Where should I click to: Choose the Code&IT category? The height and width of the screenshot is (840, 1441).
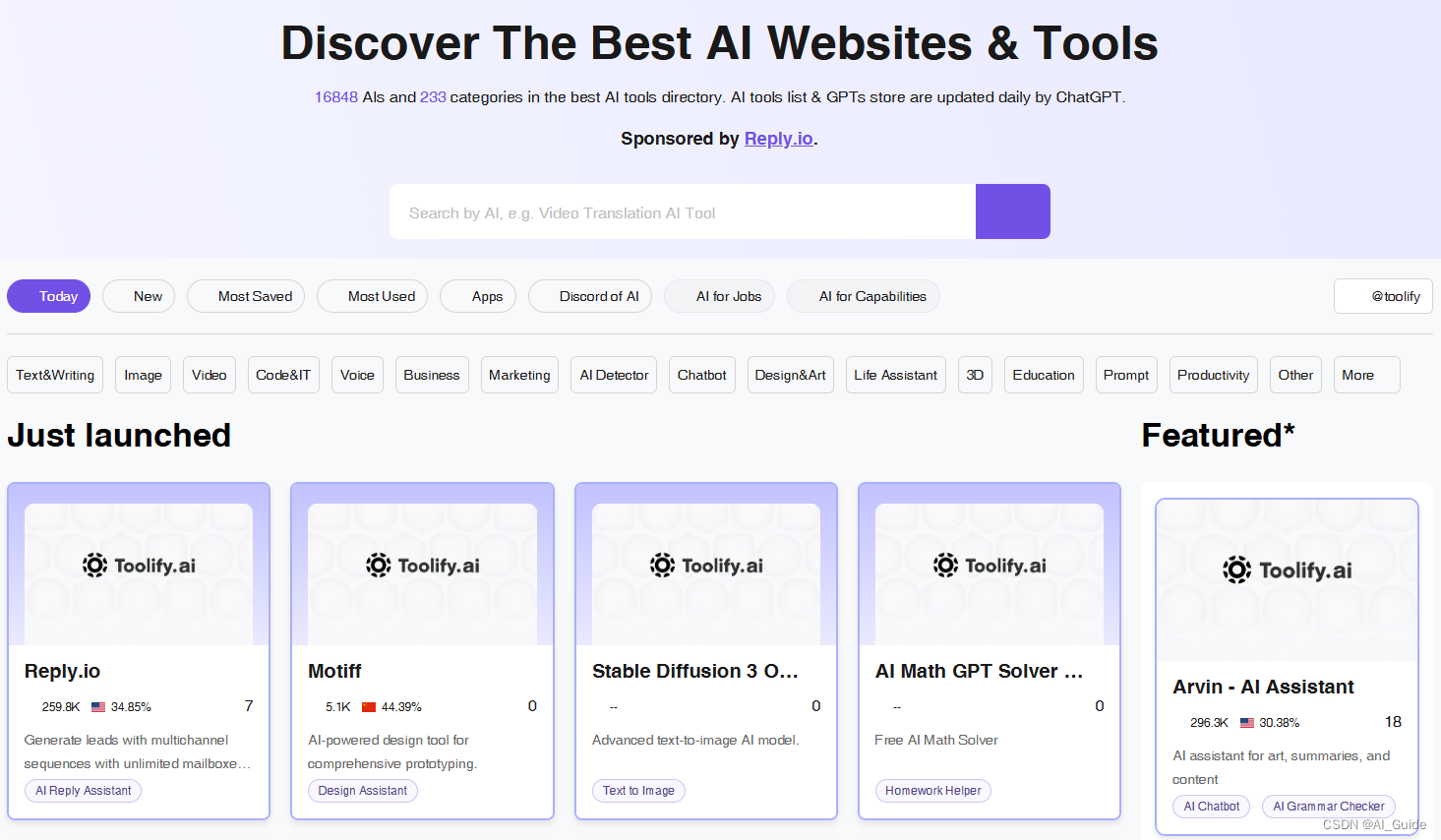click(x=283, y=375)
